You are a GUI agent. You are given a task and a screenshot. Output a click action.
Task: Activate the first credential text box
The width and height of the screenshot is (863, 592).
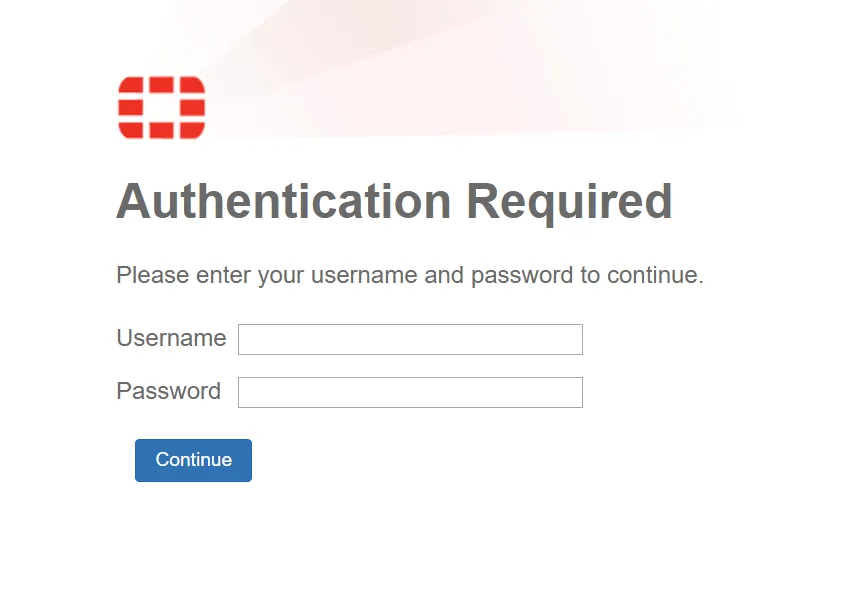click(410, 339)
